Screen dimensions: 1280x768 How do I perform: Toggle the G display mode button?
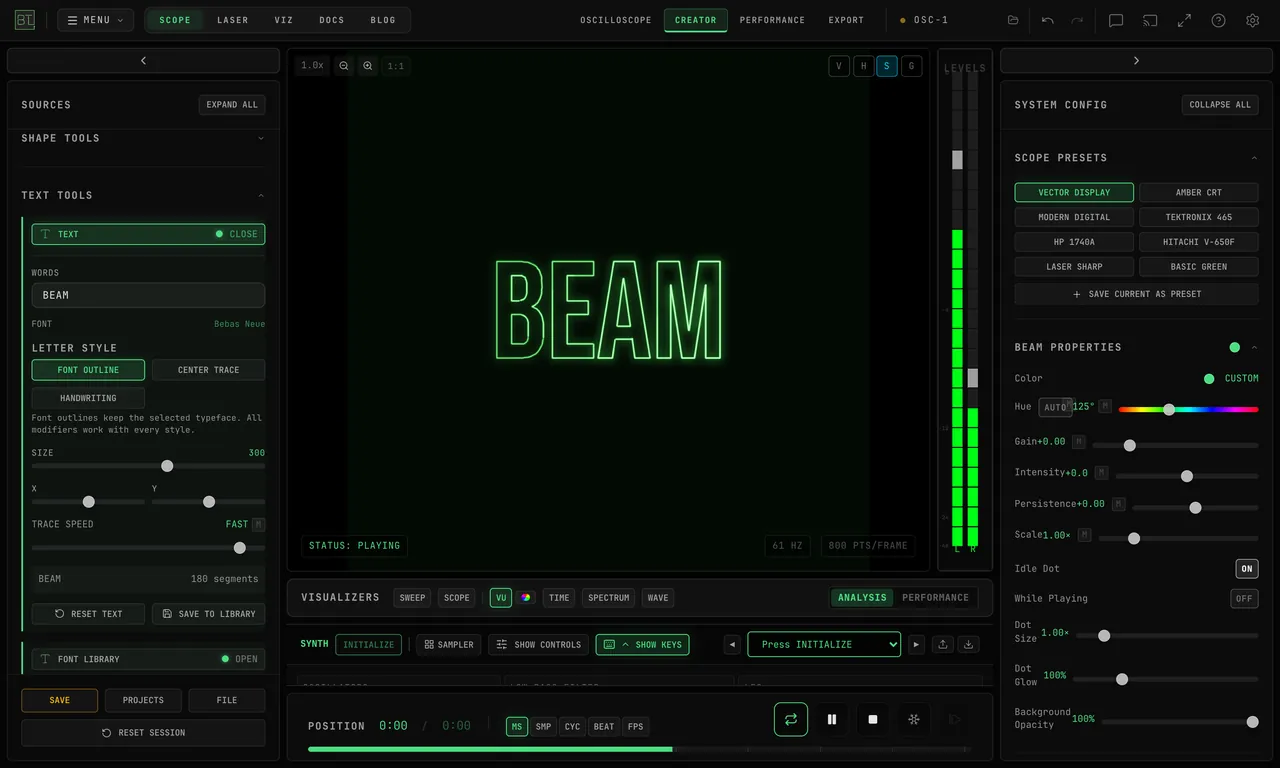point(911,66)
